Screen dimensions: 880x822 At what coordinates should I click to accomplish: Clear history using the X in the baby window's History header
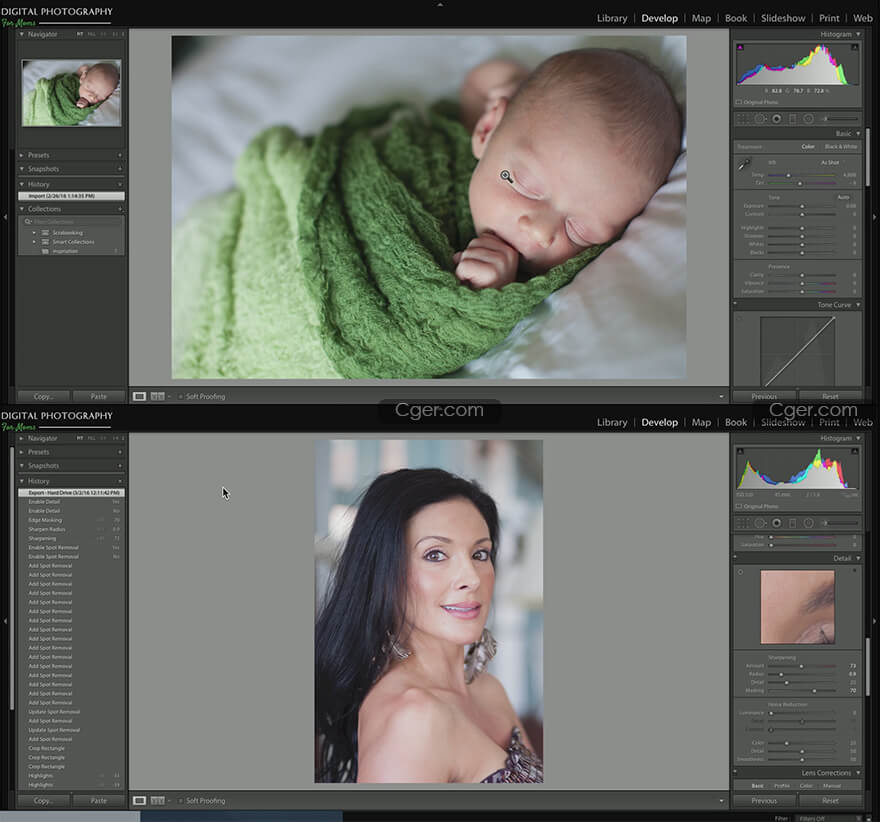click(x=119, y=184)
